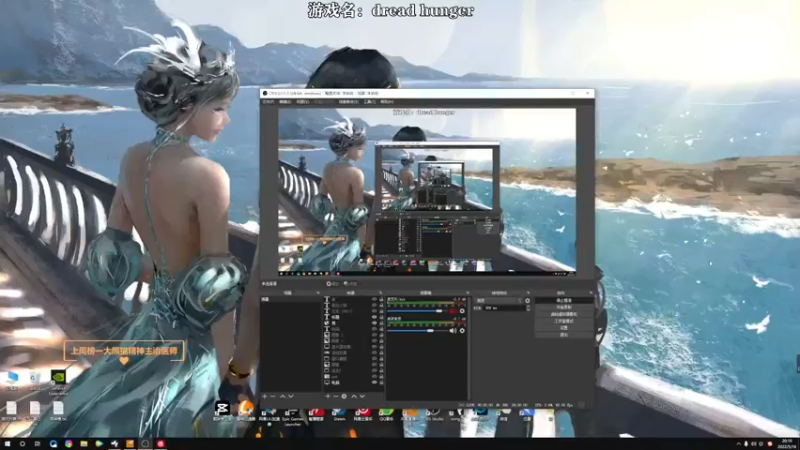
Task: Remove selected source with minus icon
Action: point(336,396)
